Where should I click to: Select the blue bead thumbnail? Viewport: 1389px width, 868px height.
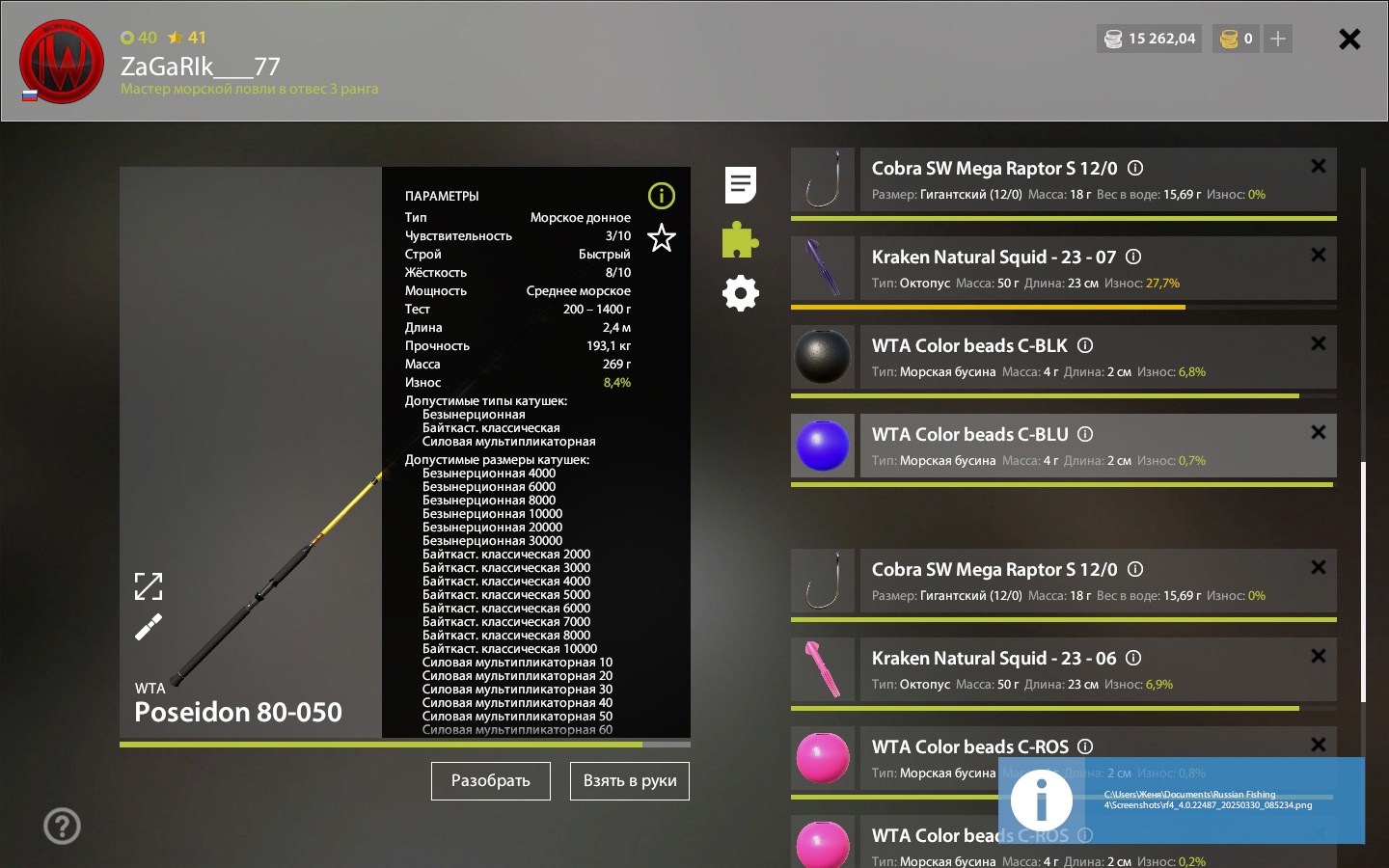823,446
